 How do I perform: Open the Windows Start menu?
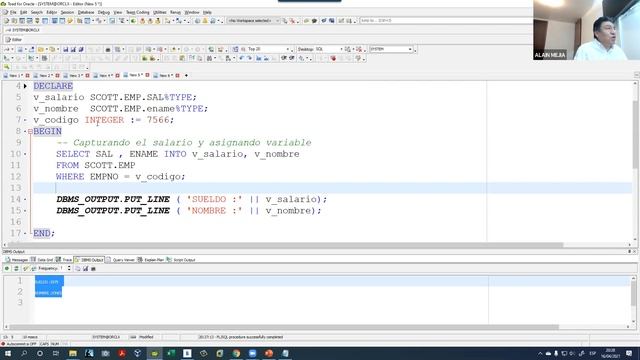coord(8,353)
